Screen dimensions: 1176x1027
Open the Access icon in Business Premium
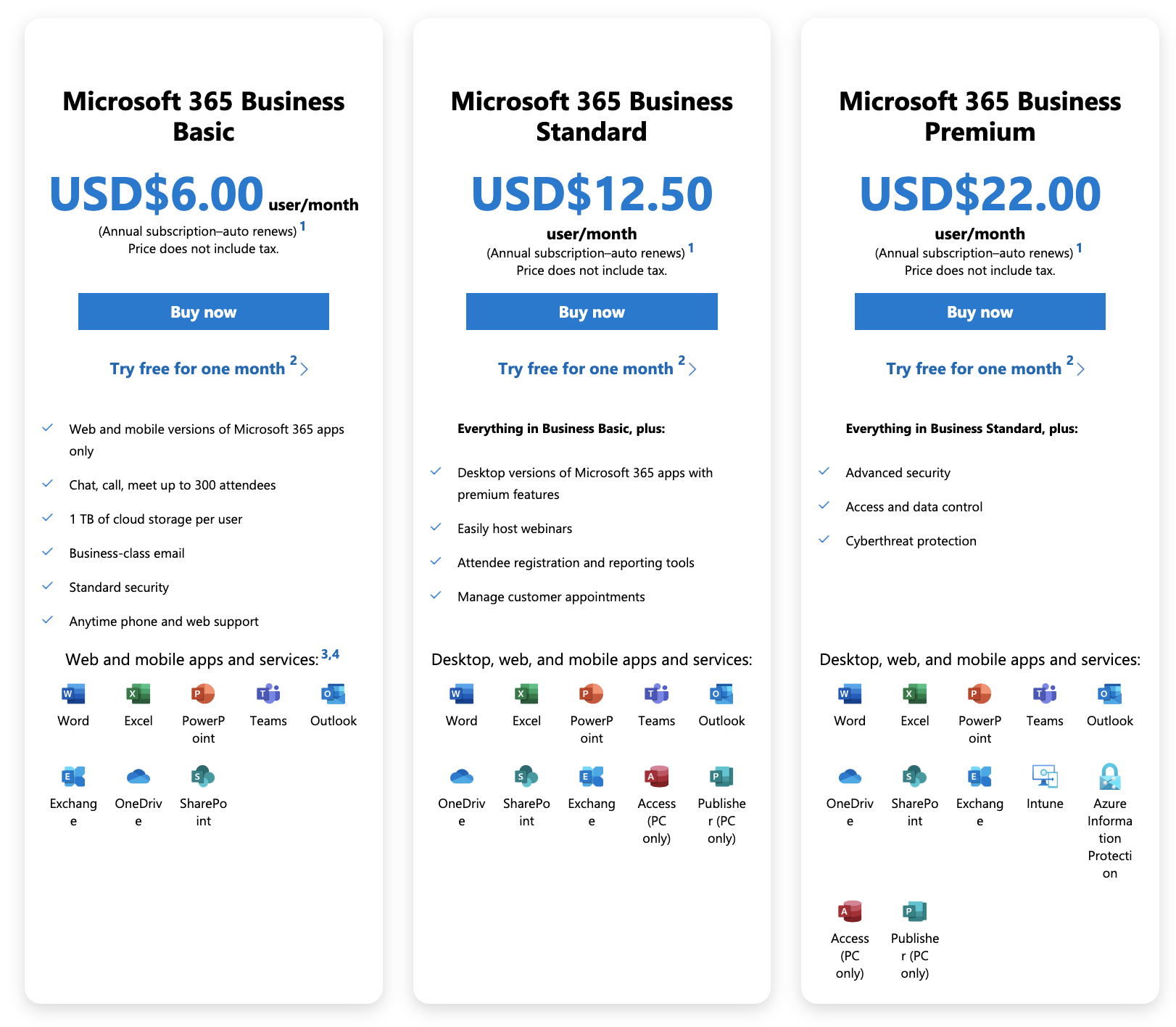click(x=850, y=912)
